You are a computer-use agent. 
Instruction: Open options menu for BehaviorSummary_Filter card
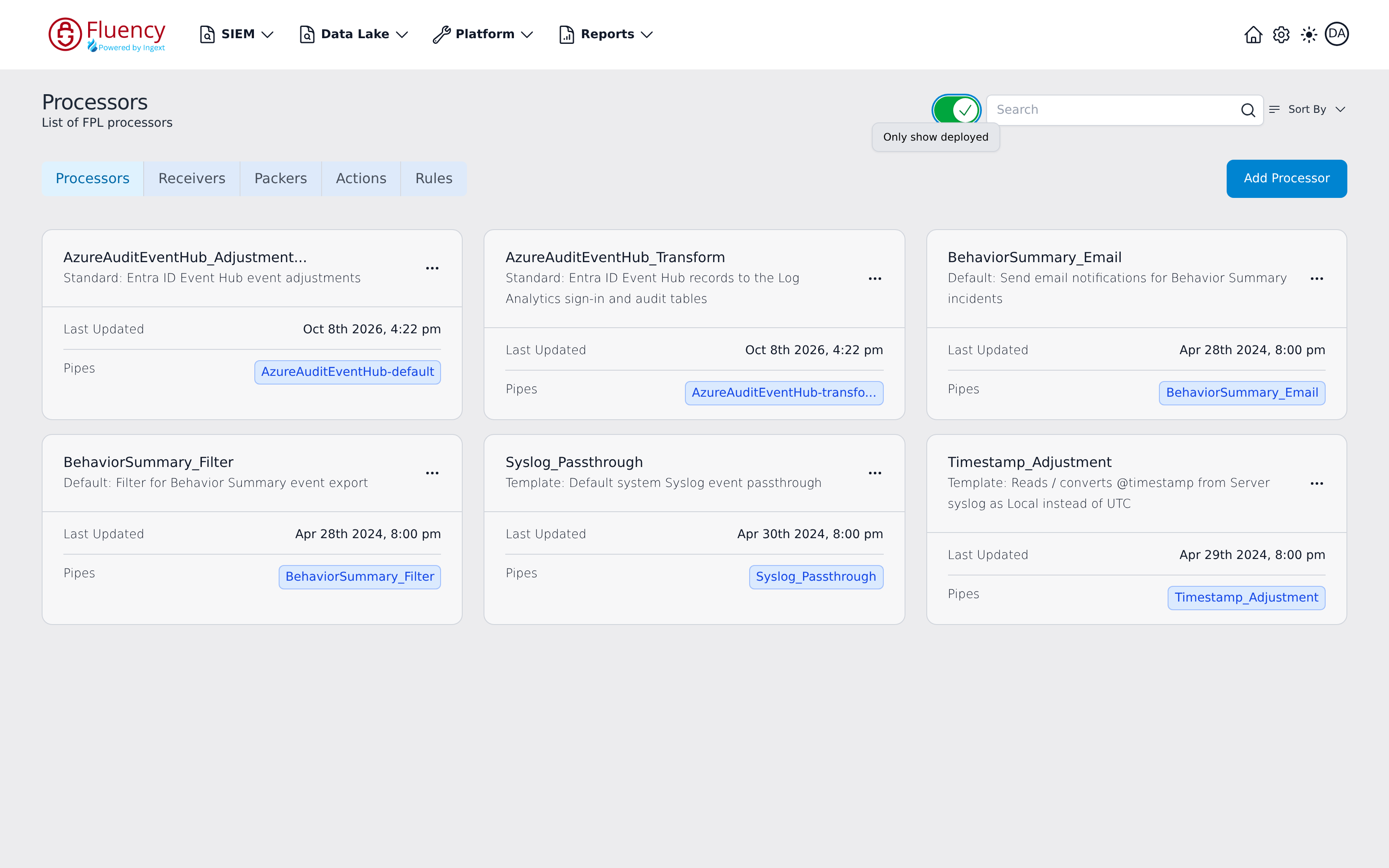(x=432, y=473)
